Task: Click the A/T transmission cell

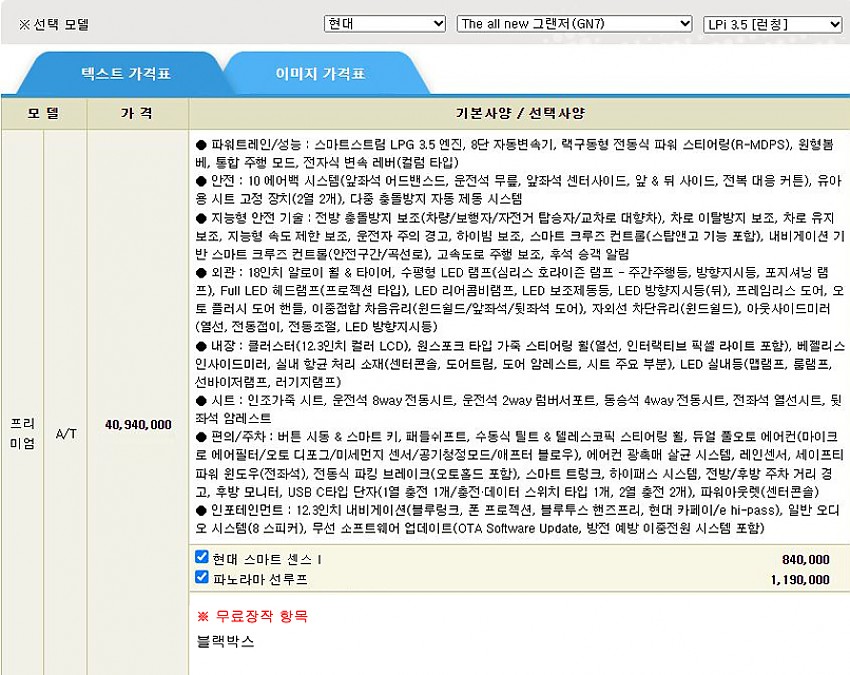Action: click(x=66, y=433)
